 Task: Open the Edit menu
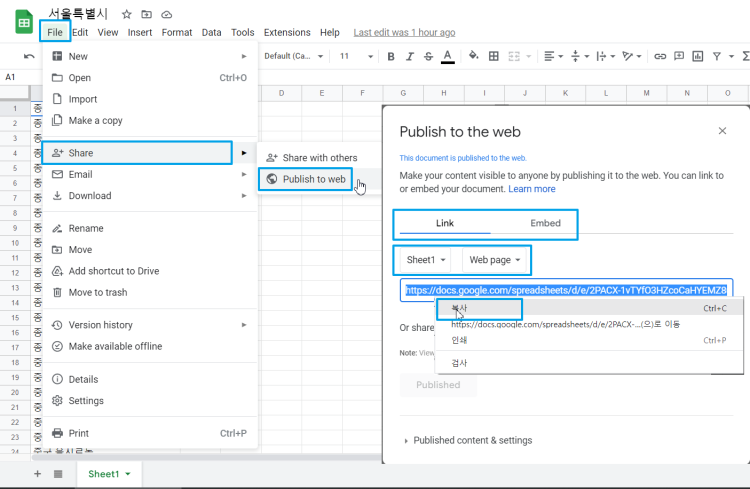[x=80, y=32]
